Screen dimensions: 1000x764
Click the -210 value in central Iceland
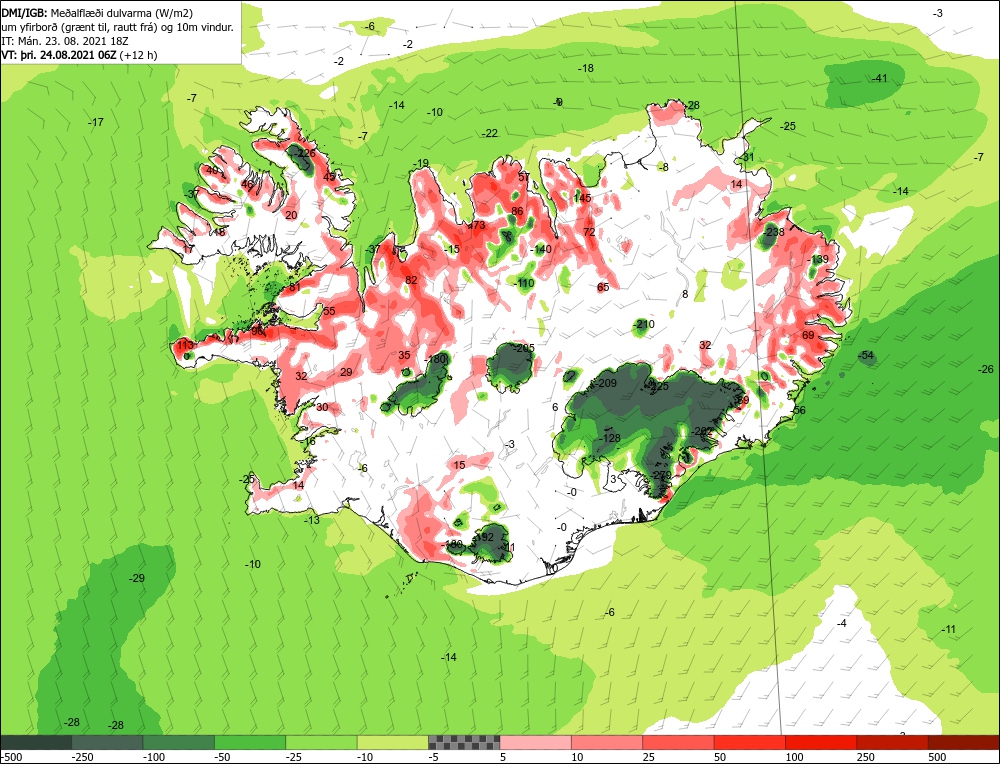644,324
